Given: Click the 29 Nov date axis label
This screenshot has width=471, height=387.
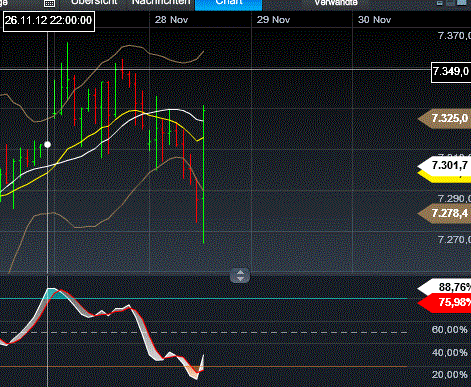Looking at the screenshot, I should coord(273,20).
